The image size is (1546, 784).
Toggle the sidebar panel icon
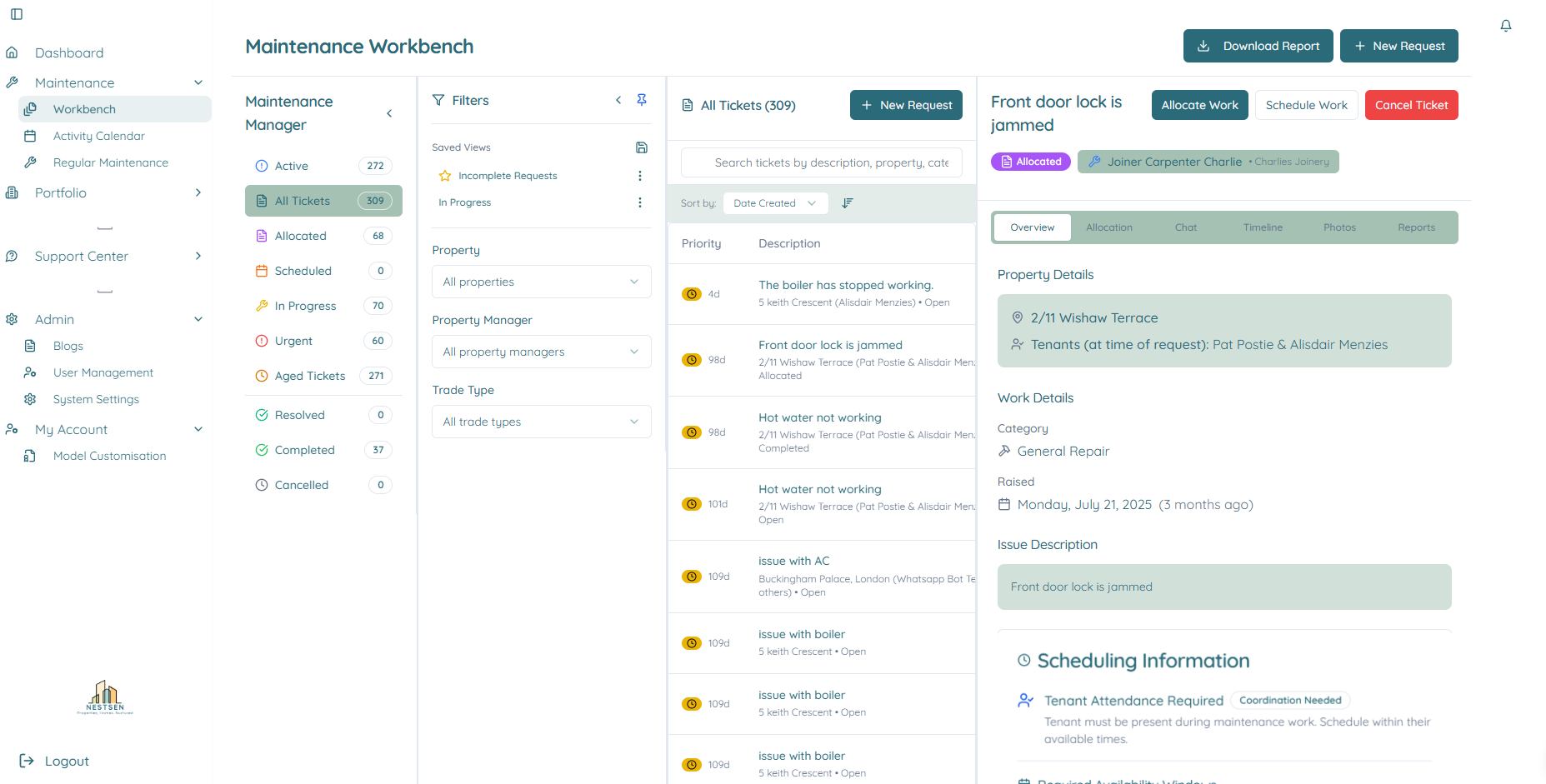tap(17, 14)
